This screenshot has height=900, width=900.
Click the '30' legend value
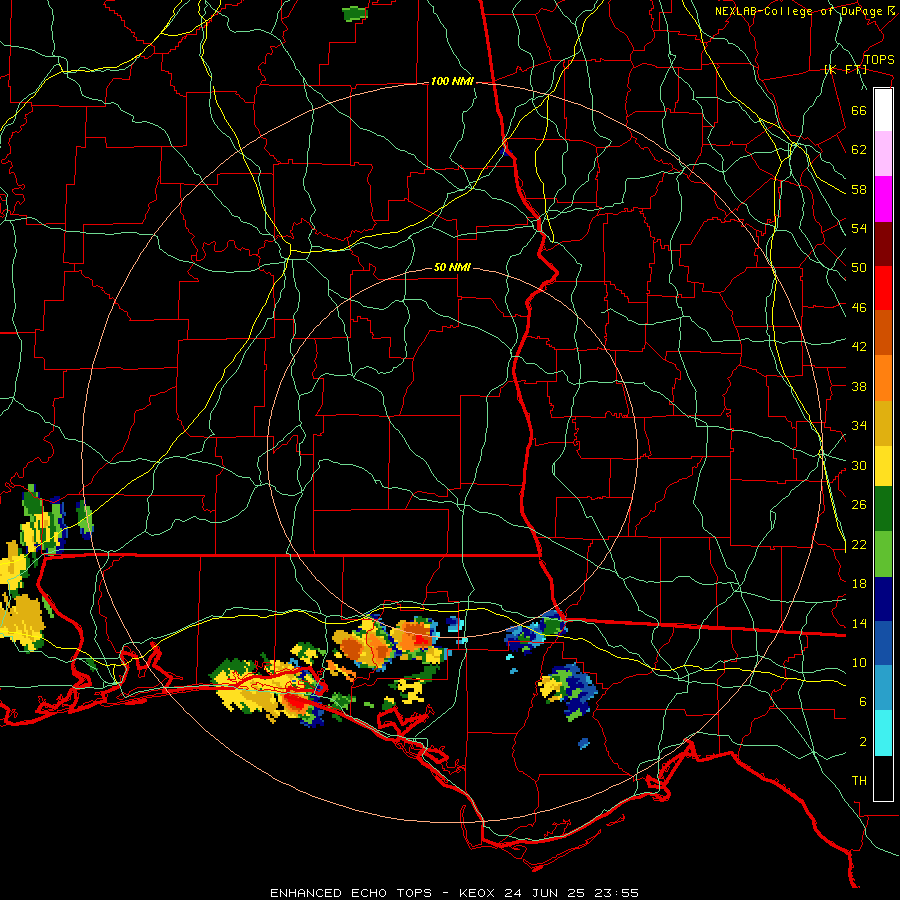(x=859, y=465)
